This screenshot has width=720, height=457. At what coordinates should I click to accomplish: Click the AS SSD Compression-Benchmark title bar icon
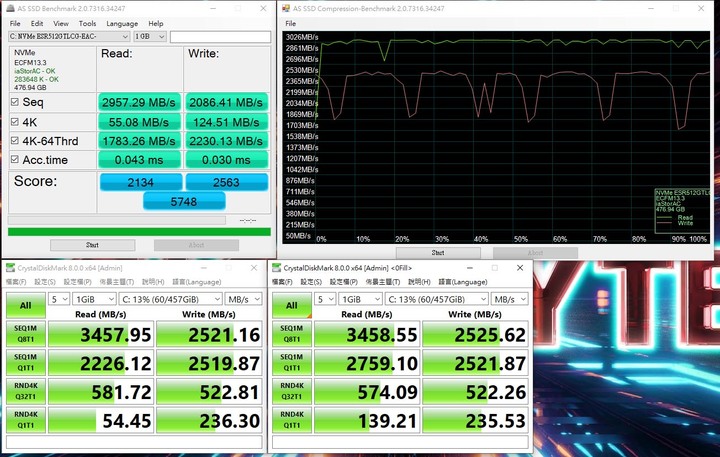(286, 8)
